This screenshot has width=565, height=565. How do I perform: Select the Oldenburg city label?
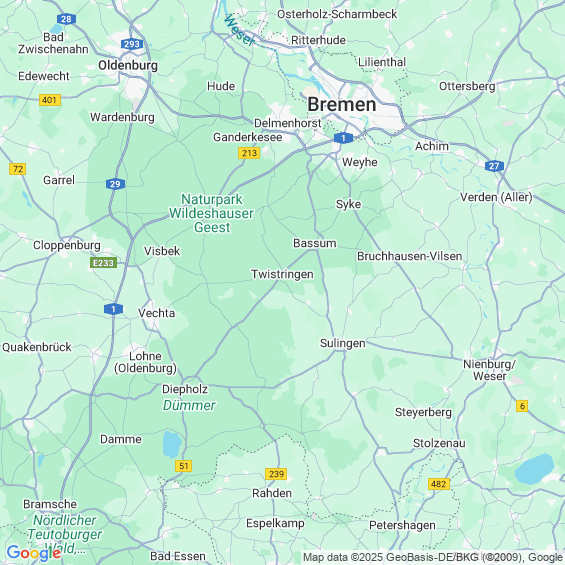pyautogui.click(x=128, y=65)
